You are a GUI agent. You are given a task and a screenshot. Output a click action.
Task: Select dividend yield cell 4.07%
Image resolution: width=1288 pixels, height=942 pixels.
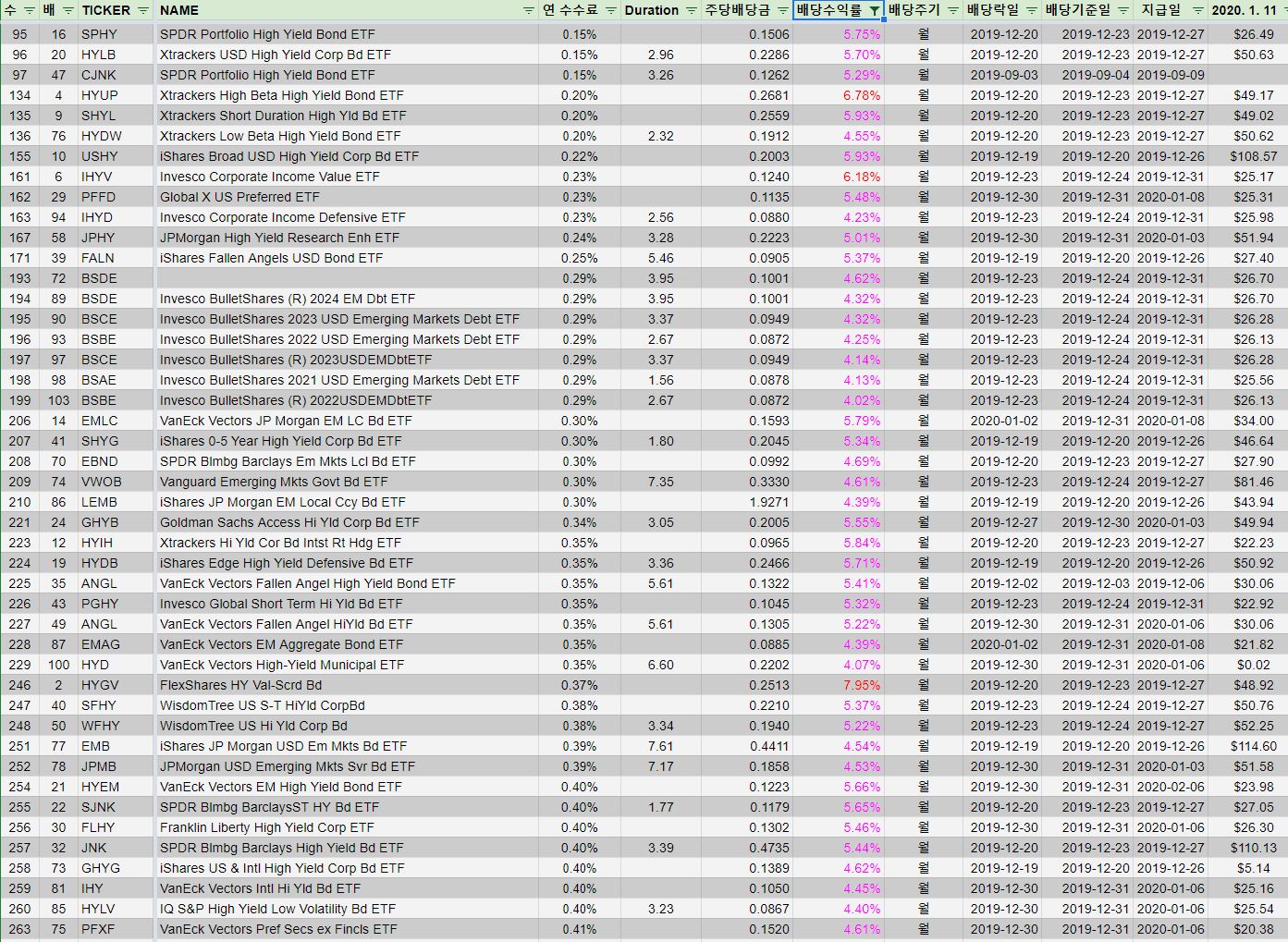coord(839,665)
